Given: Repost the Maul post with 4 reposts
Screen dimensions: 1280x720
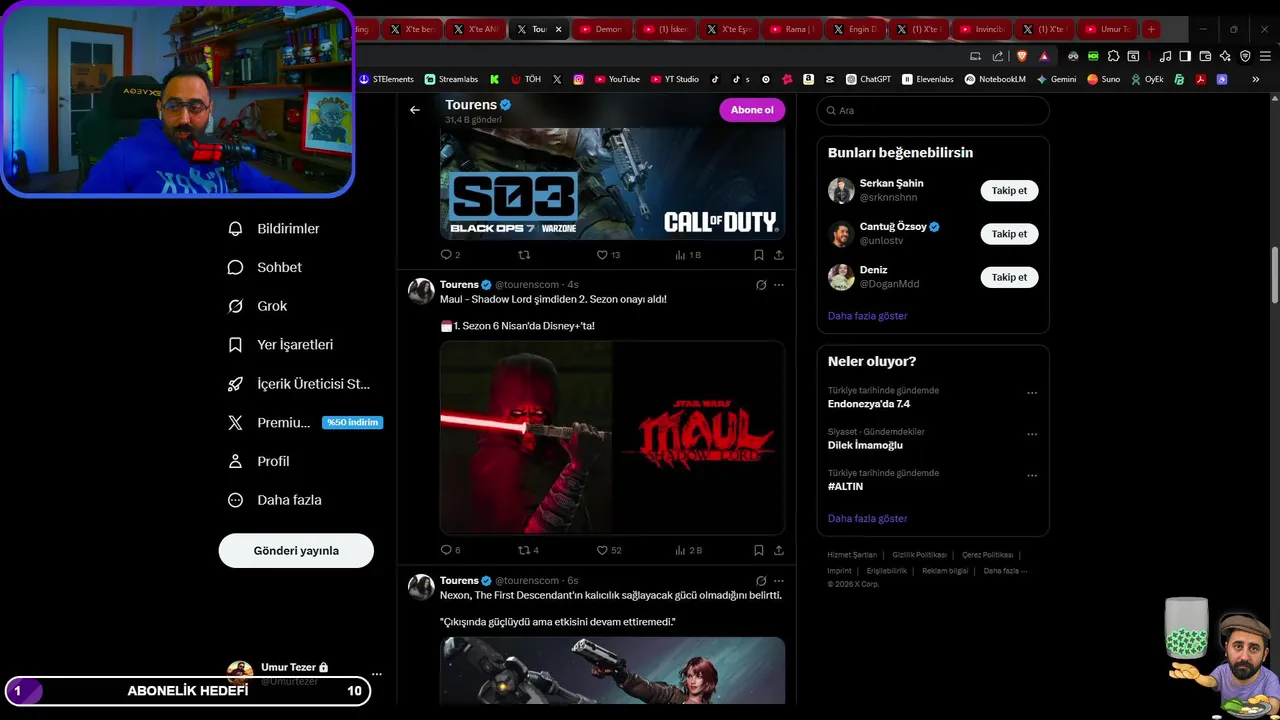Looking at the screenshot, I should click(x=528, y=550).
